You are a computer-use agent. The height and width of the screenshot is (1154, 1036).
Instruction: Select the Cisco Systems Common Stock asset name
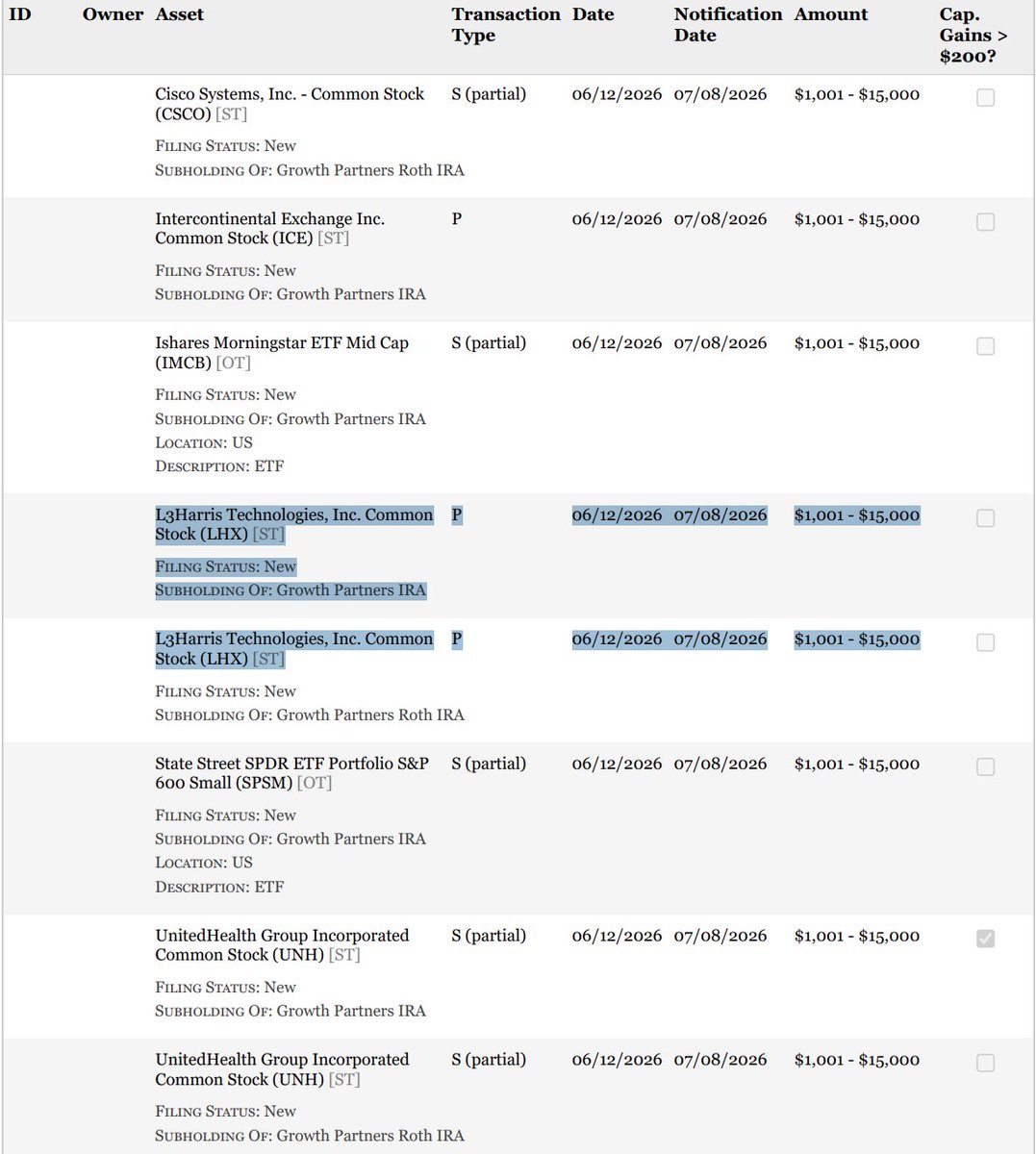(290, 104)
